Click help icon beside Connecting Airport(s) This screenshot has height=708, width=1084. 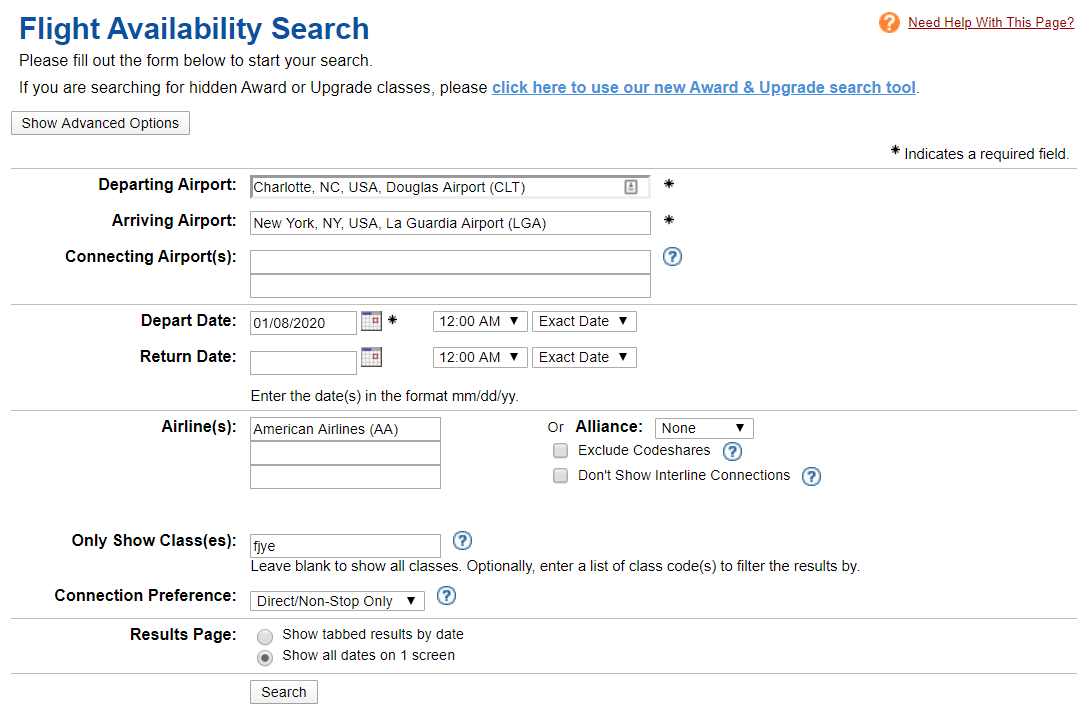pyautogui.click(x=673, y=257)
